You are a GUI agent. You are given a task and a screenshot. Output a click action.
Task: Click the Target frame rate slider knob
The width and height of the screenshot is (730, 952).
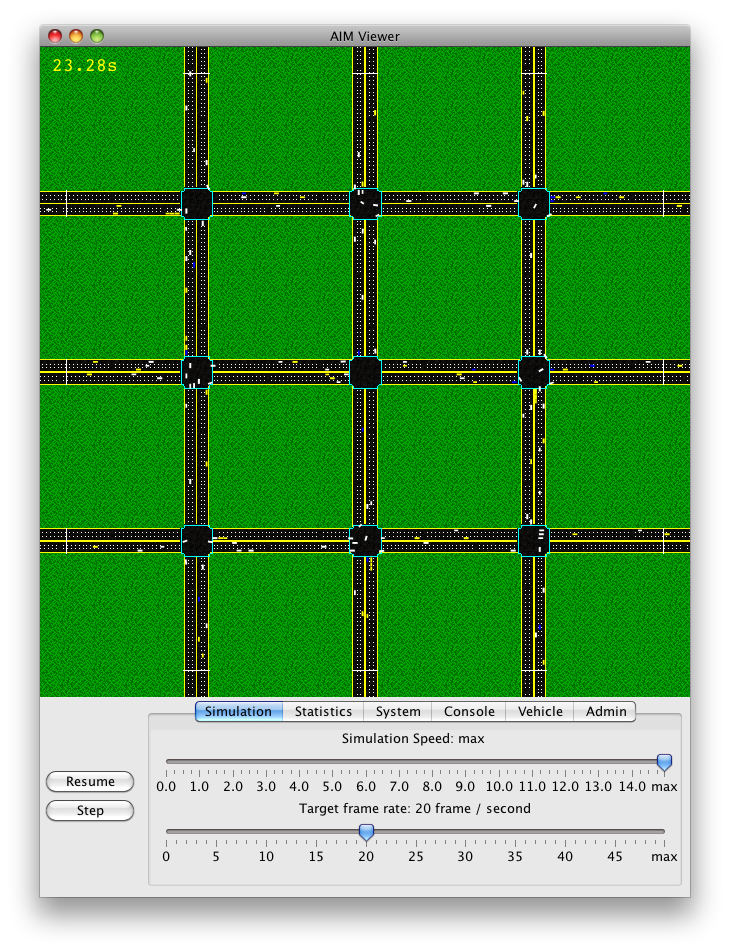pos(366,832)
